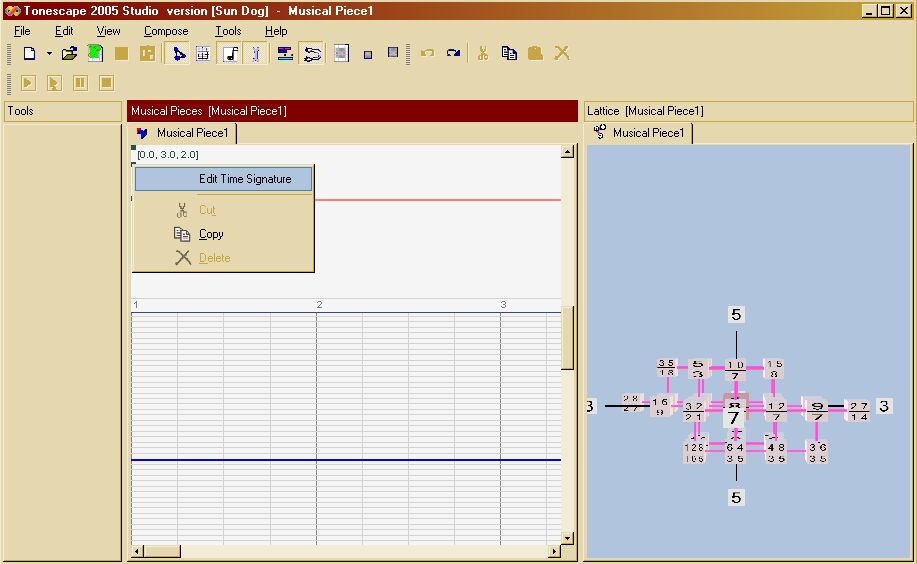Click the 32/21 lattice node
This screenshot has height=564, width=917.
click(694, 411)
